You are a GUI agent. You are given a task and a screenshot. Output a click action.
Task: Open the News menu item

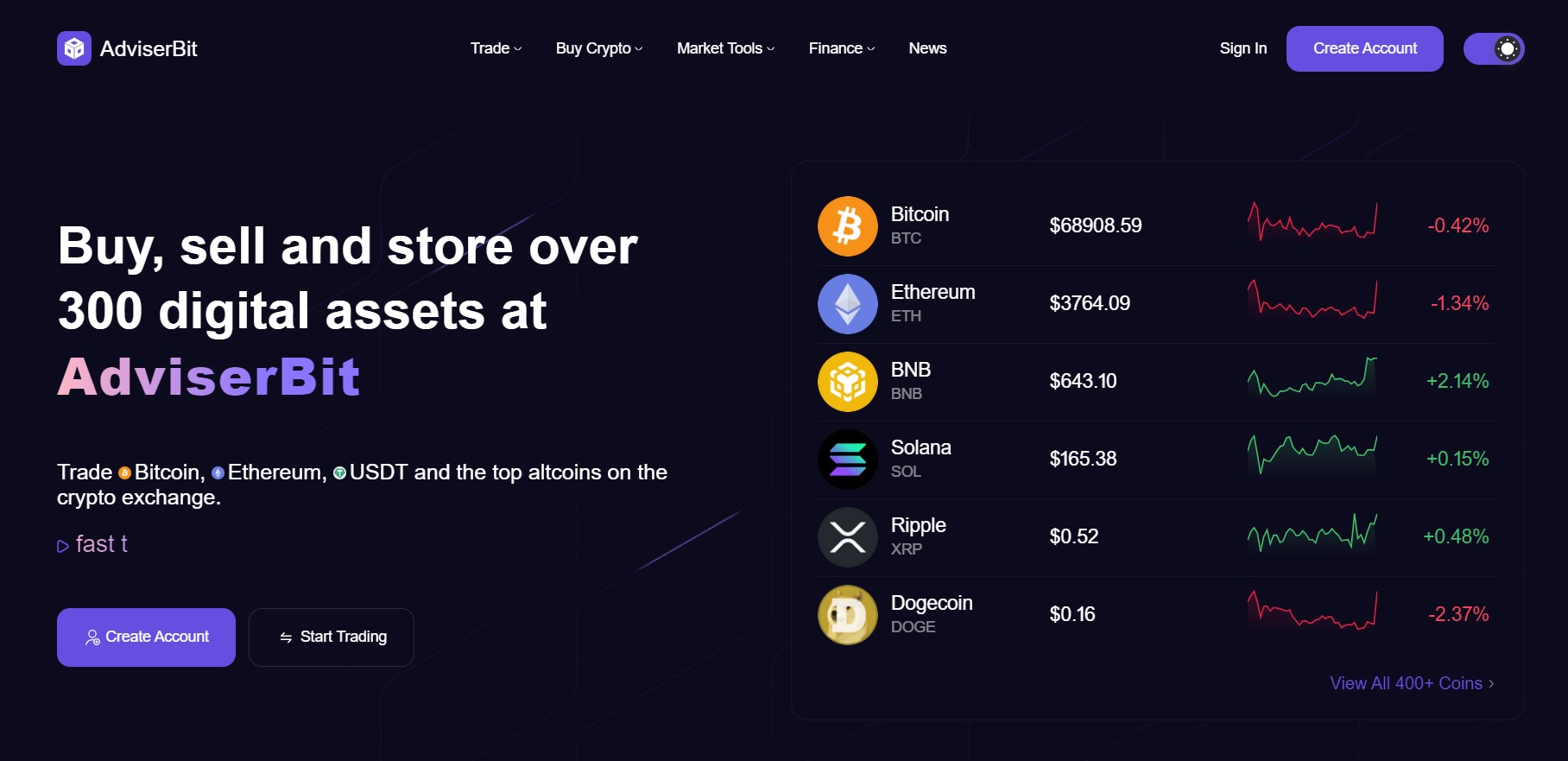point(927,48)
